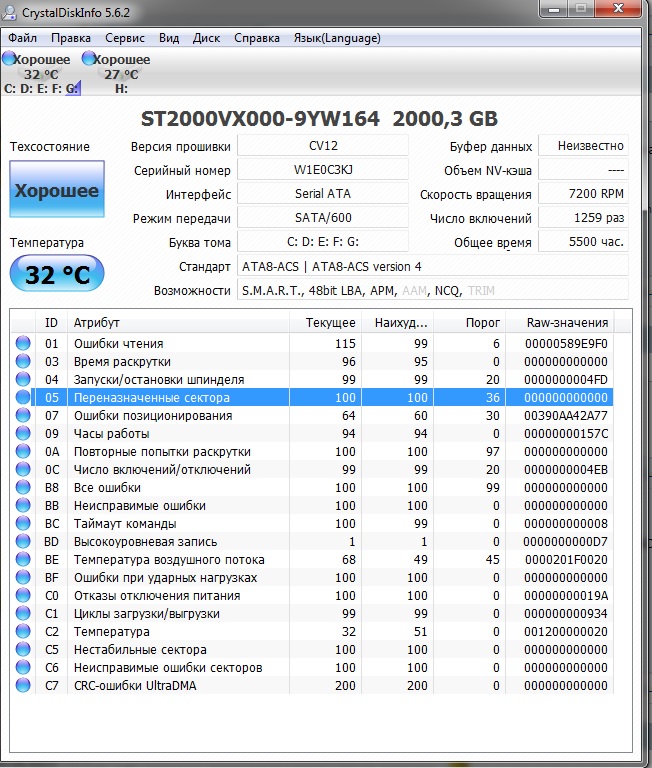Click status icon of row BB Неисправимые ошибки

pos(23,505)
